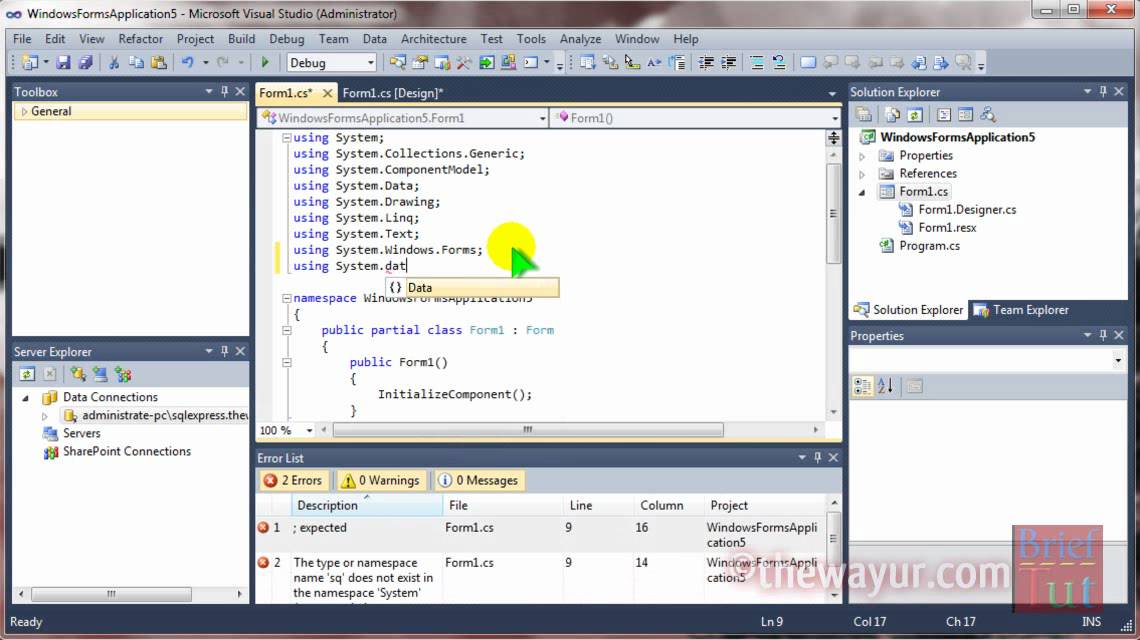1140x640 pixels.
Task: Select Form1.resx in Solution Explorer
Action: pyautogui.click(x=947, y=228)
